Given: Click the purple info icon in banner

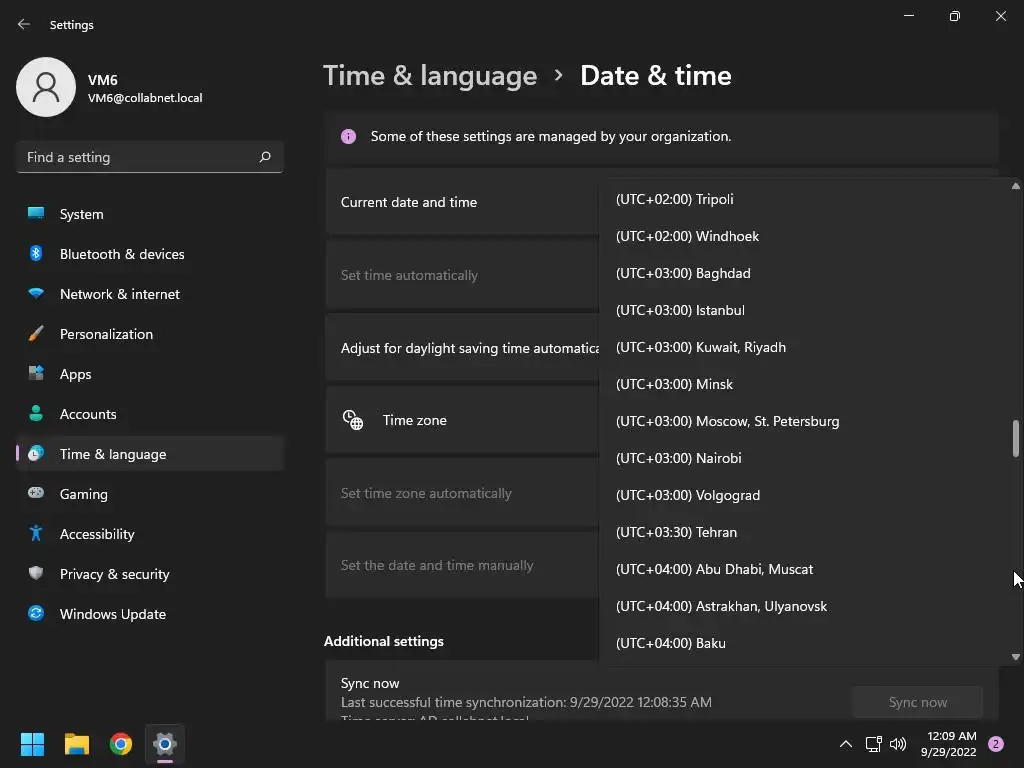Looking at the screenshot, I should tap(348, 136).
